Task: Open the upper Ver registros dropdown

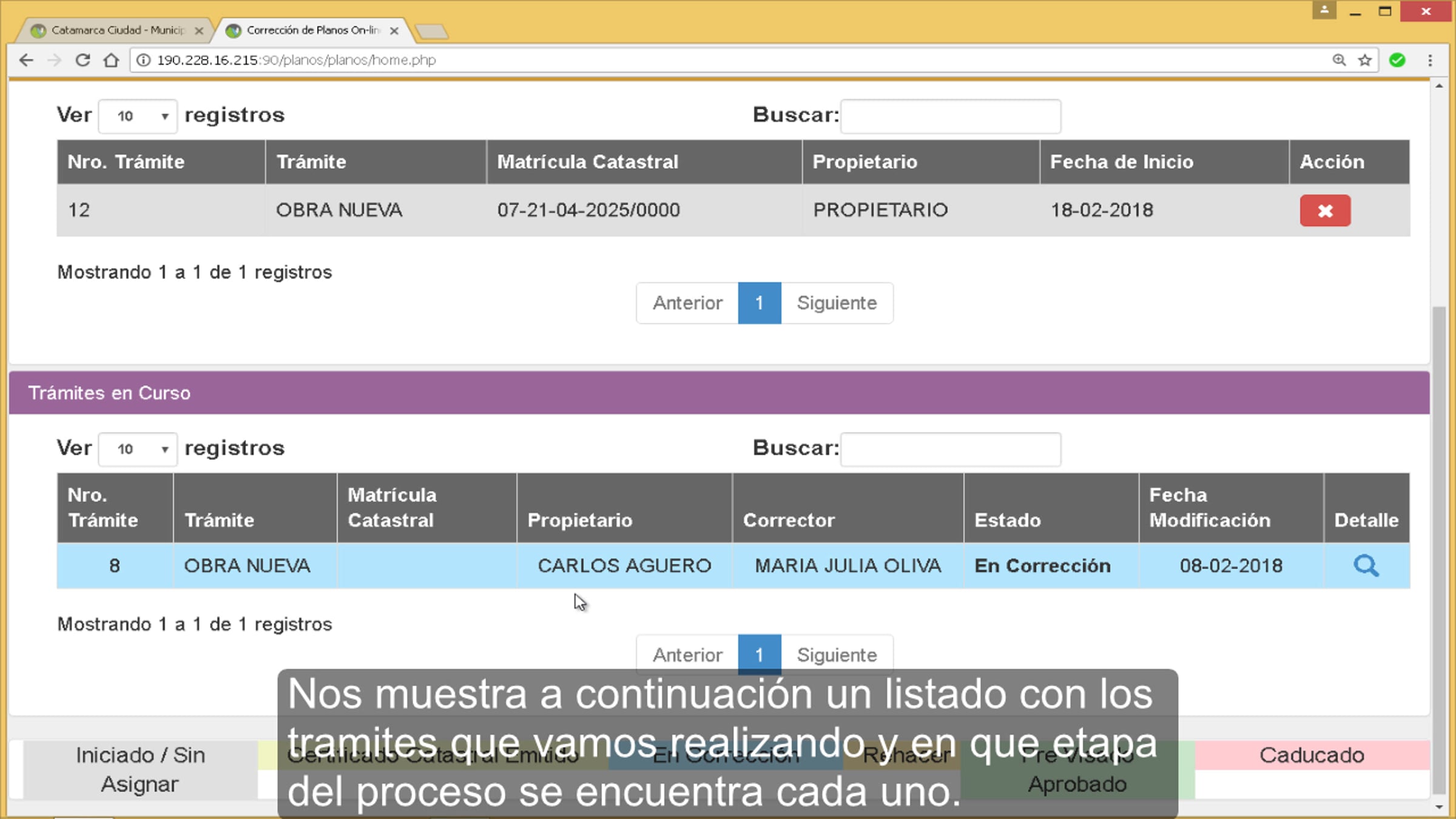Action: pyautogui.click(x=138, y=116)
